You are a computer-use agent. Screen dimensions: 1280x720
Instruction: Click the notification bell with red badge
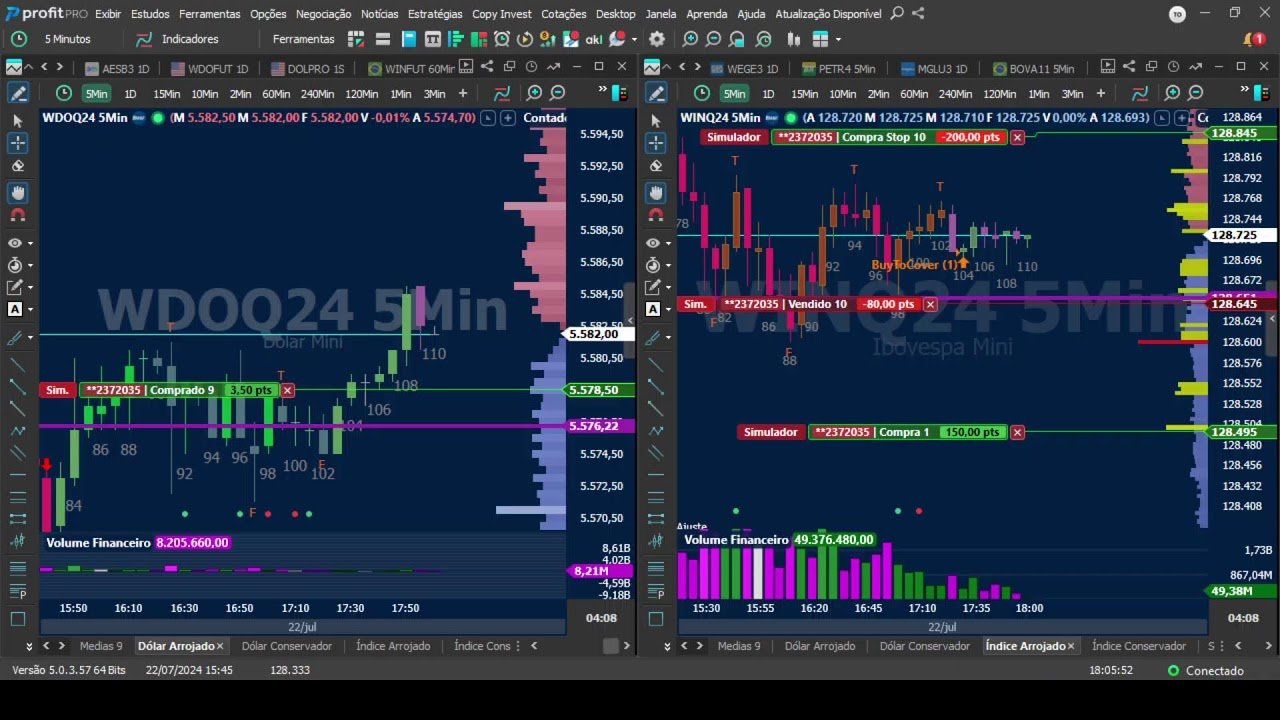click(x=1253, y=39)
